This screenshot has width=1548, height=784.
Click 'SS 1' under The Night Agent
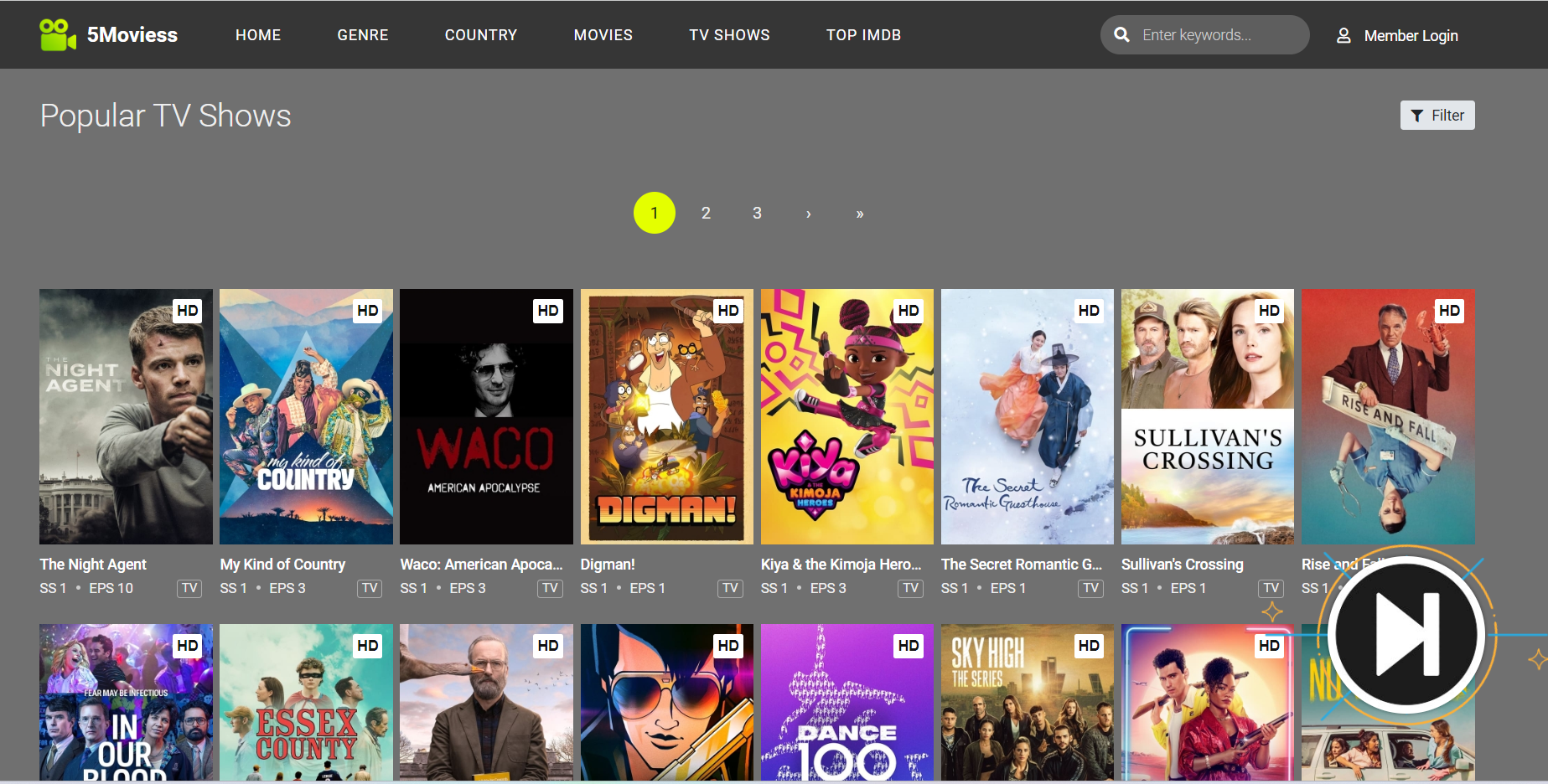tap(53, 588)
